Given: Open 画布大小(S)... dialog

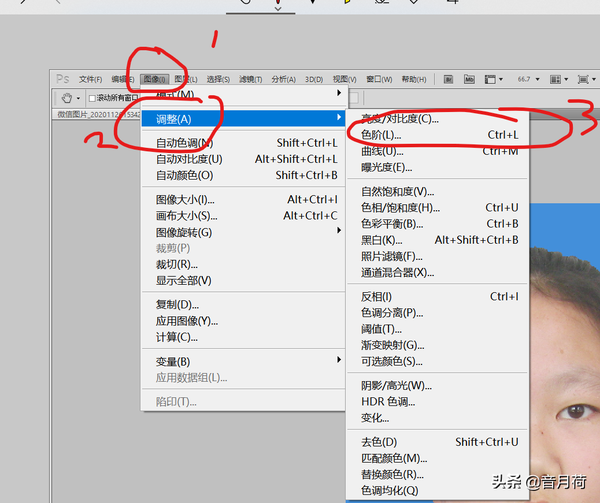Looking at the screenshot, I should [x=244, y=216].
